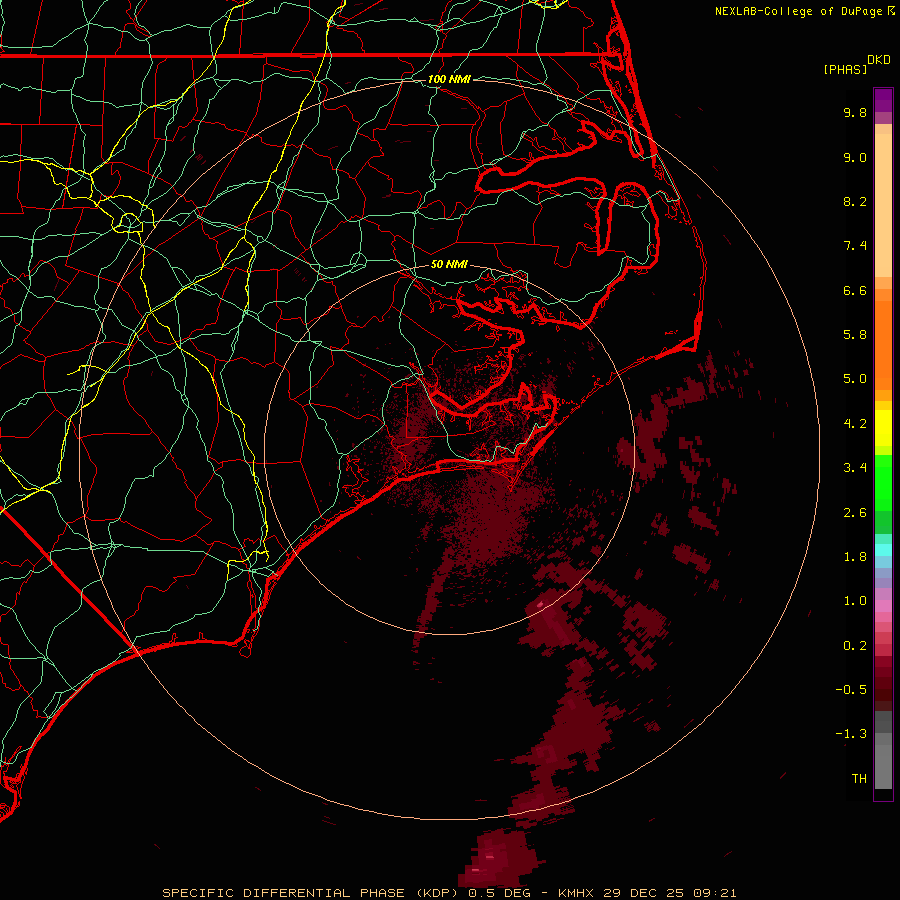This screenshot has width=900, height=900.
Task: Click the yellow segment of the color bar
Action: coord(883,428)
